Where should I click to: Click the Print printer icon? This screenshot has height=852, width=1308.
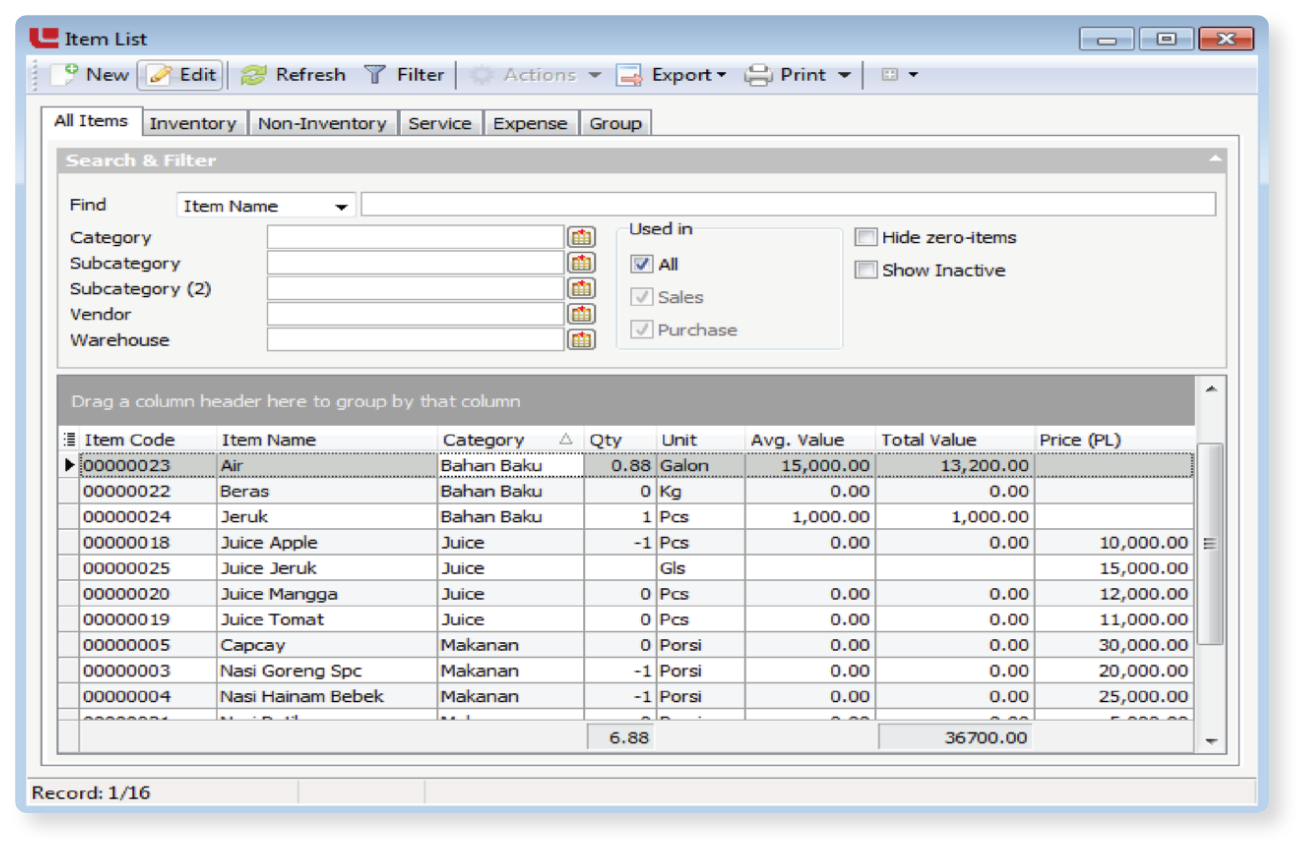point(759,75)
